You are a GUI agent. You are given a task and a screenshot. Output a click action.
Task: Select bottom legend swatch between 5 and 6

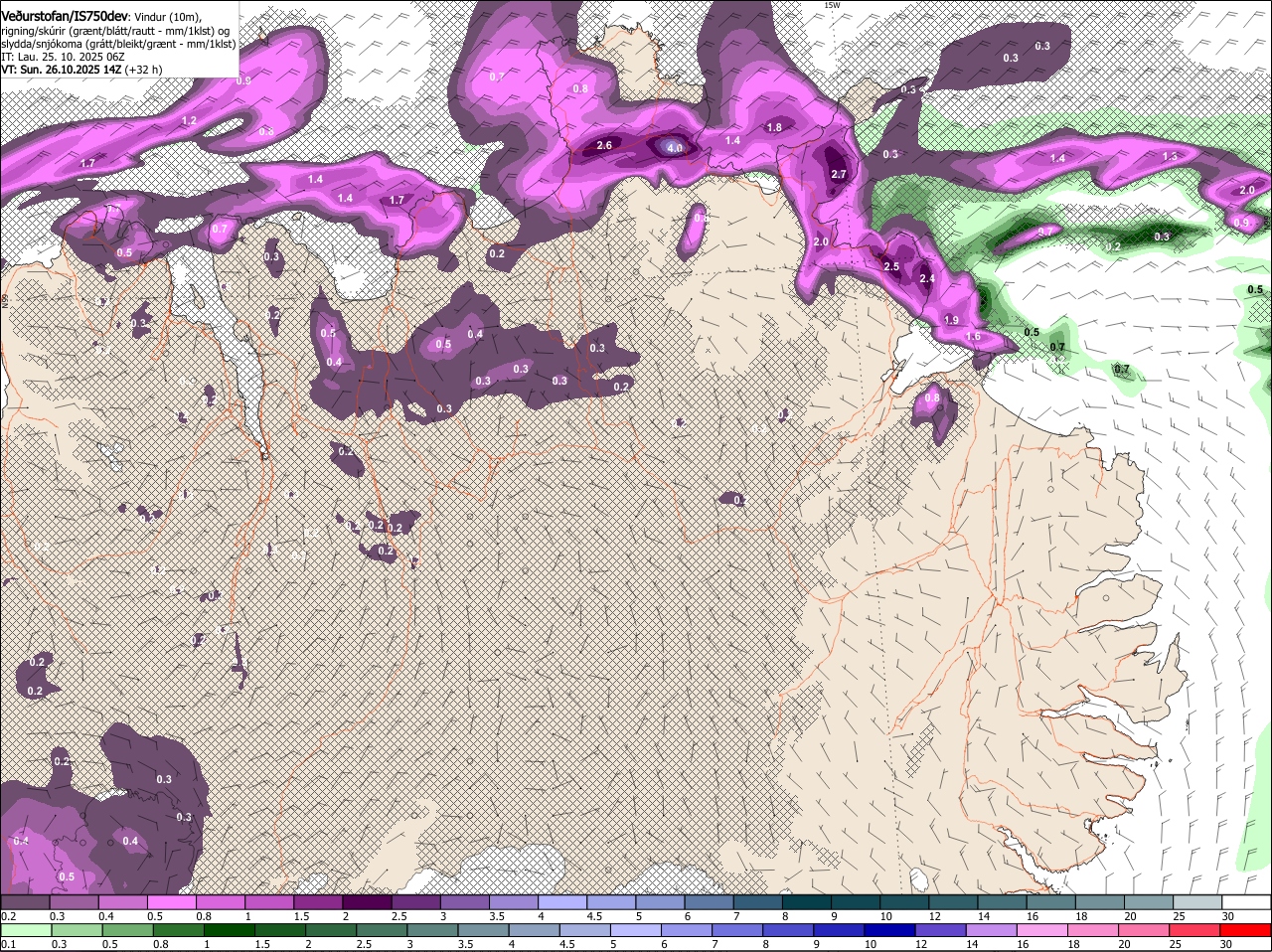(x=636, y=930)
